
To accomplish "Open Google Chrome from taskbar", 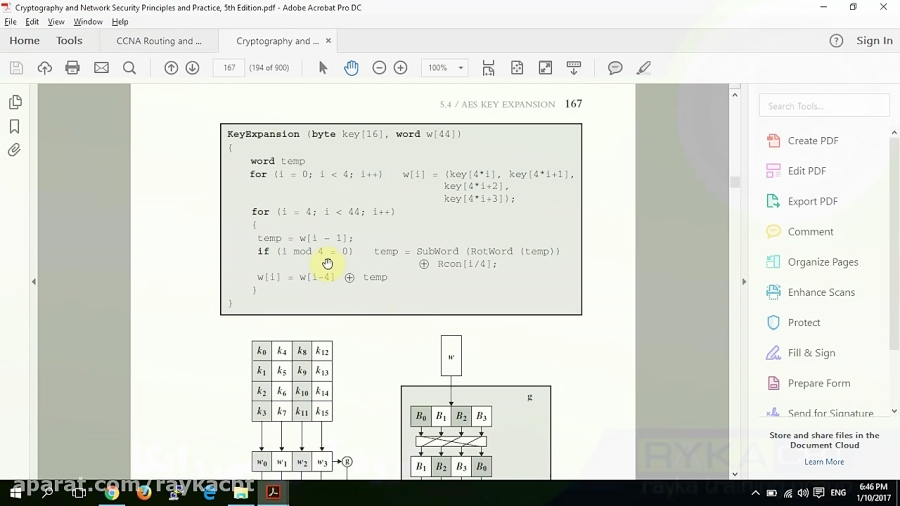I will point(112,493).
